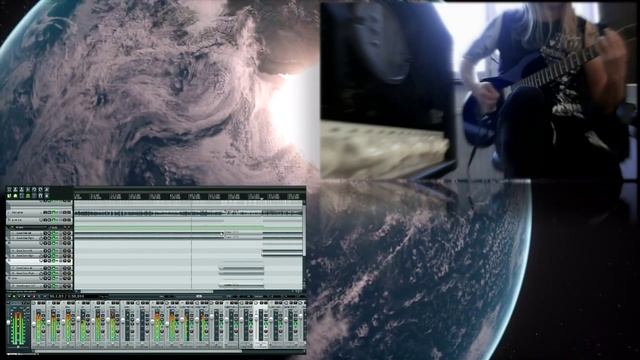Toggle snap toolbar icon
Viewport: 640px width, 360px height.
pyautogui.click(x=40, y=196)
